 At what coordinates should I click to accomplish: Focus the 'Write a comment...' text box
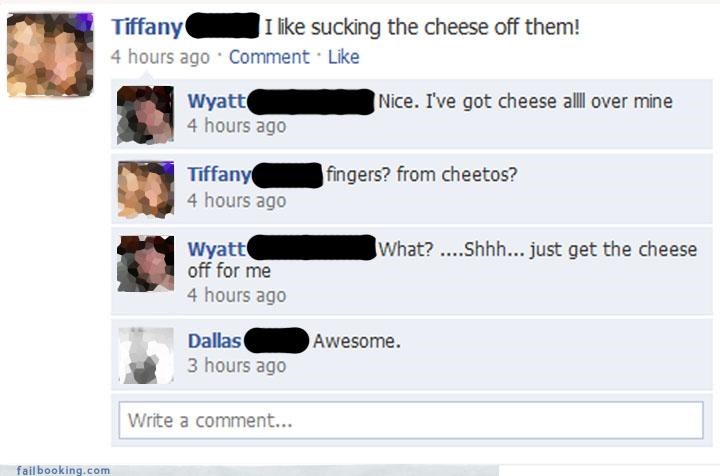pyautogui.click(x=411, y=420)
